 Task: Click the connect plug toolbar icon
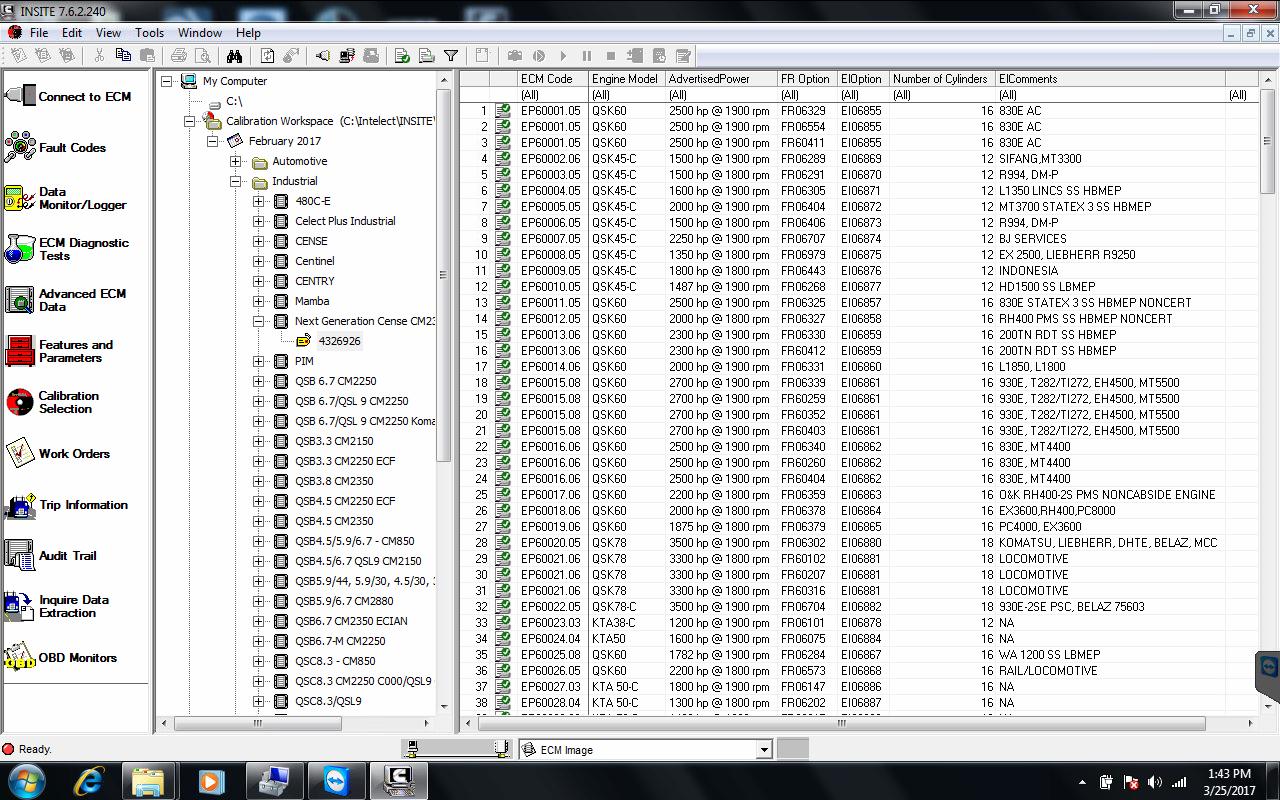[323, 56]
